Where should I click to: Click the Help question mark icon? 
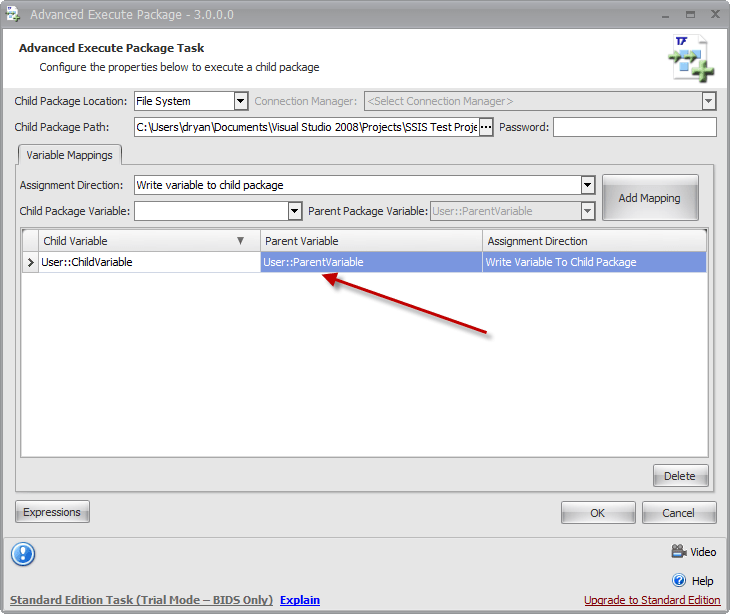click(x=679, y=580)
